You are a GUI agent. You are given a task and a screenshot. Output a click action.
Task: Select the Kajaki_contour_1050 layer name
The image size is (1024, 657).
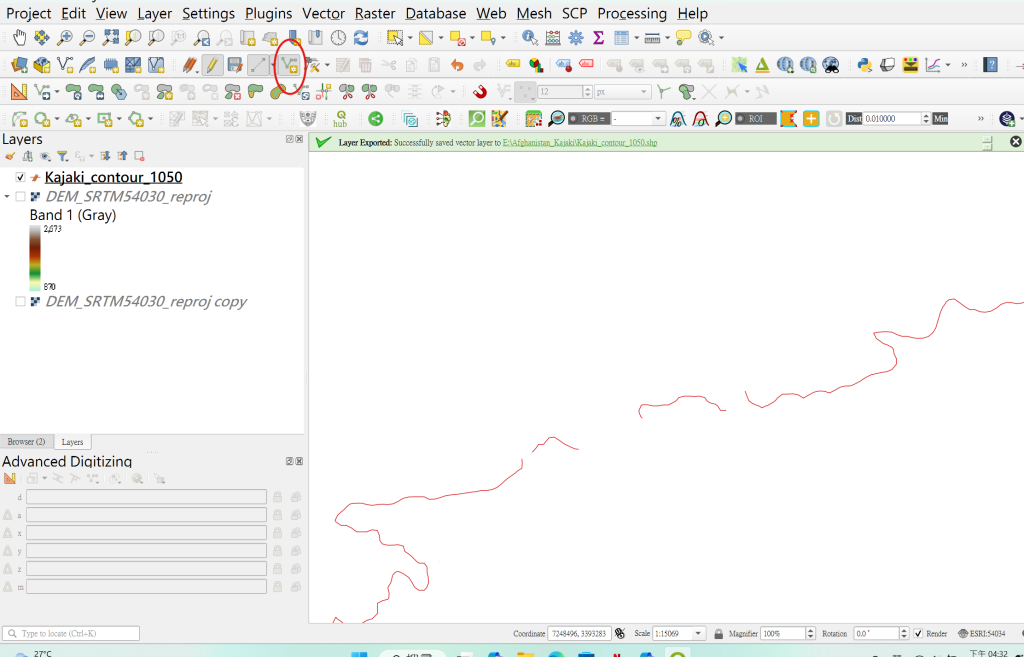point(113,177)
